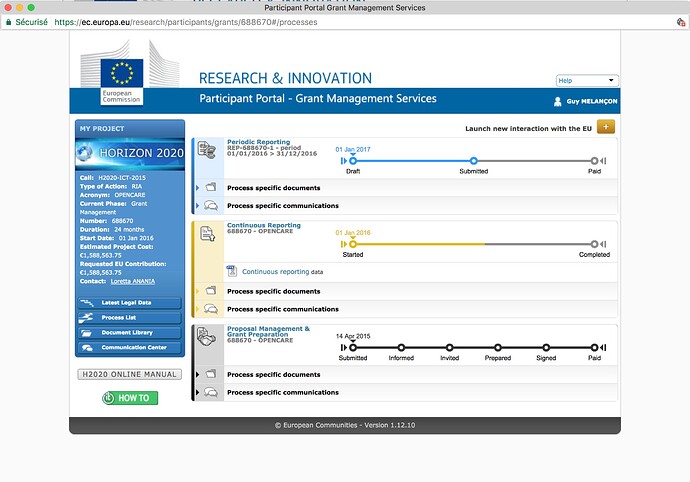Click Paid marker on Periodic Reporting timeline
690x482 pixels.
594,161
